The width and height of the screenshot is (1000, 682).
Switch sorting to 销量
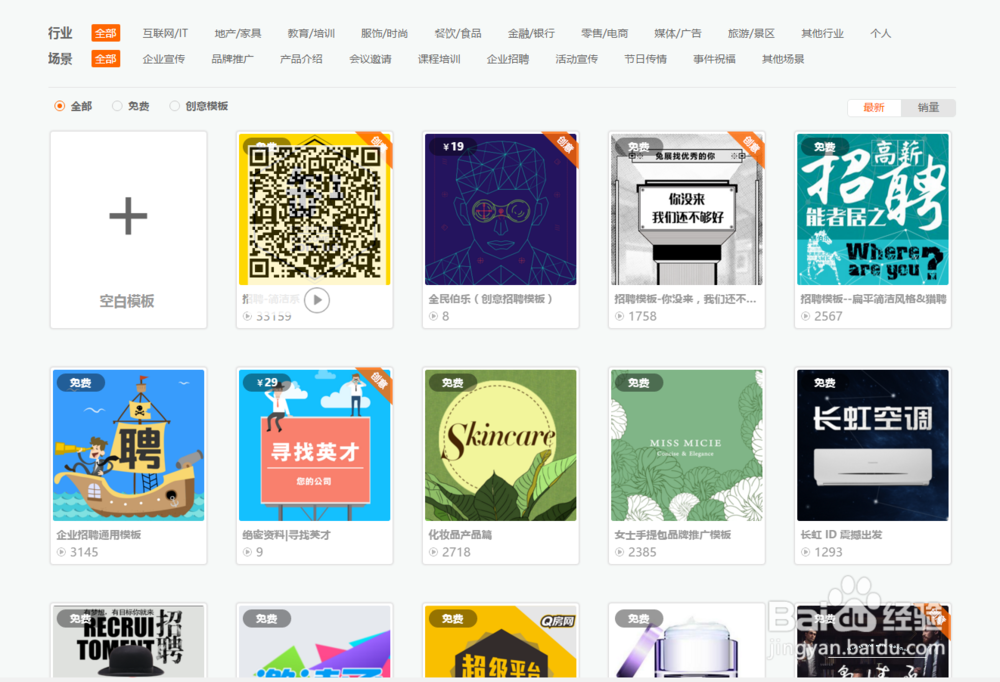pos(929,107)
